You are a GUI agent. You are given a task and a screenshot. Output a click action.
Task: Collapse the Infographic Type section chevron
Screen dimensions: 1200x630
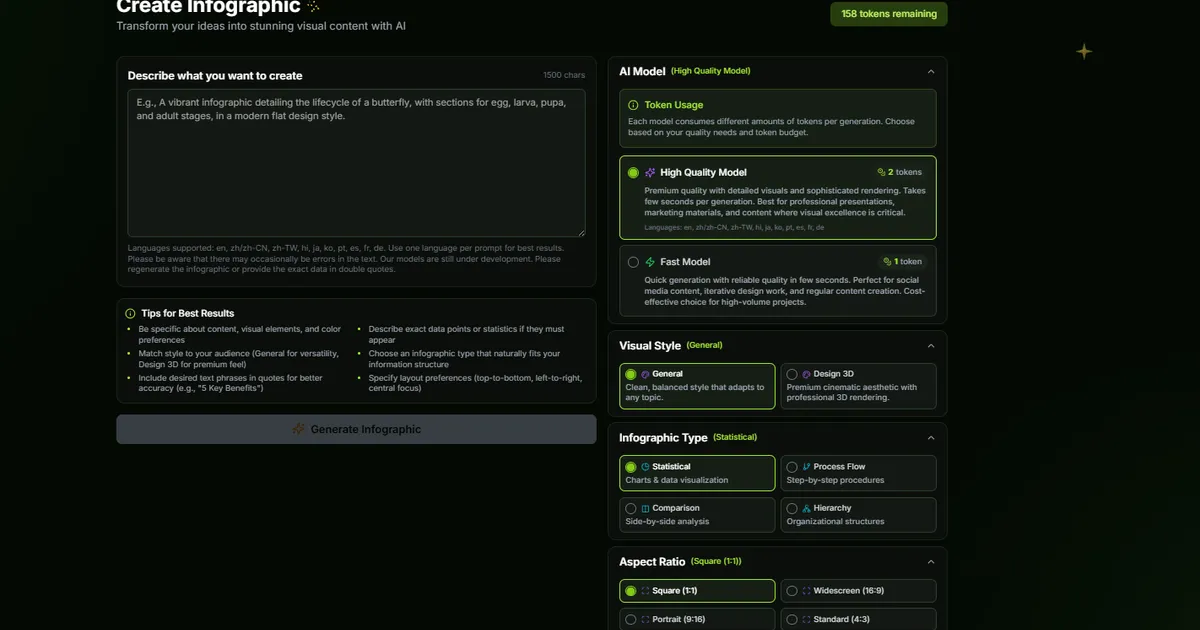pyautogui.click(x=931, y=438)
